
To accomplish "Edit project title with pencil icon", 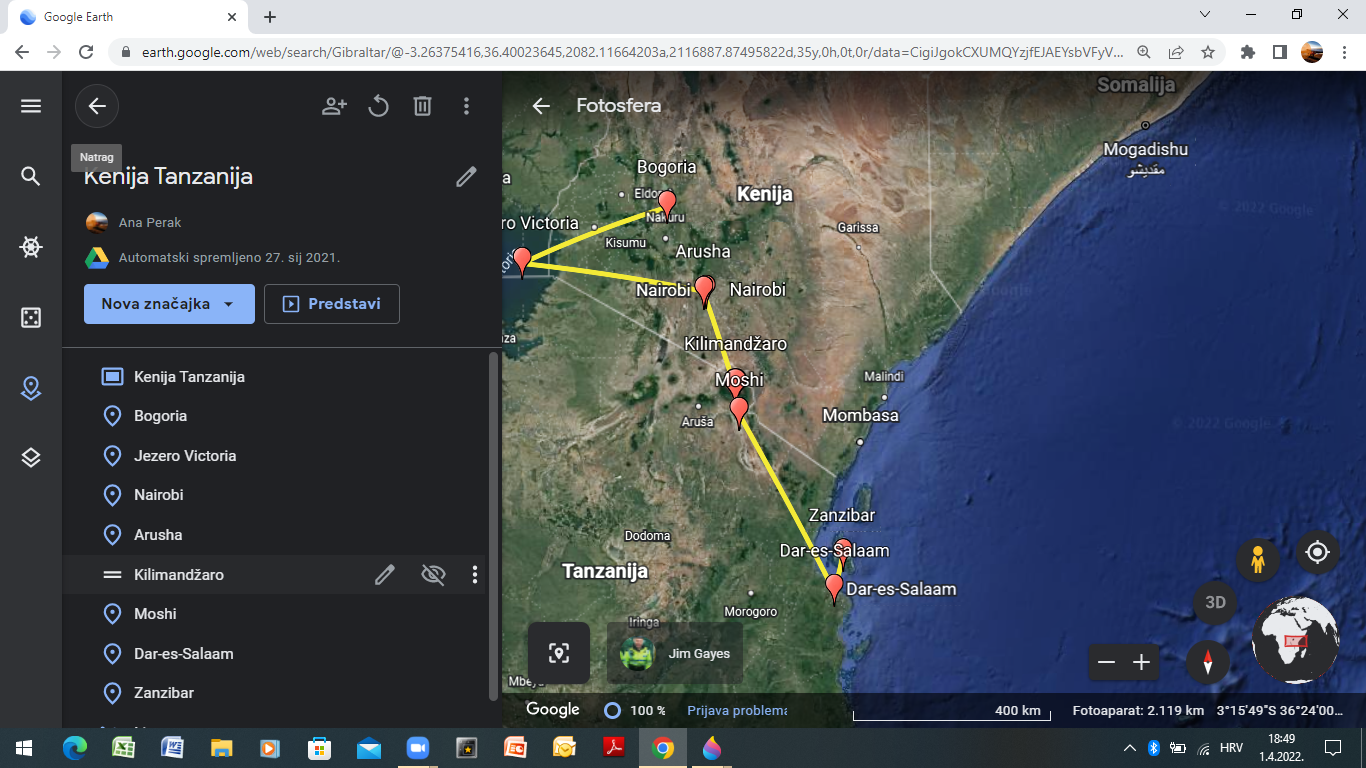I will pyautogui.click(x=466, y=177).
